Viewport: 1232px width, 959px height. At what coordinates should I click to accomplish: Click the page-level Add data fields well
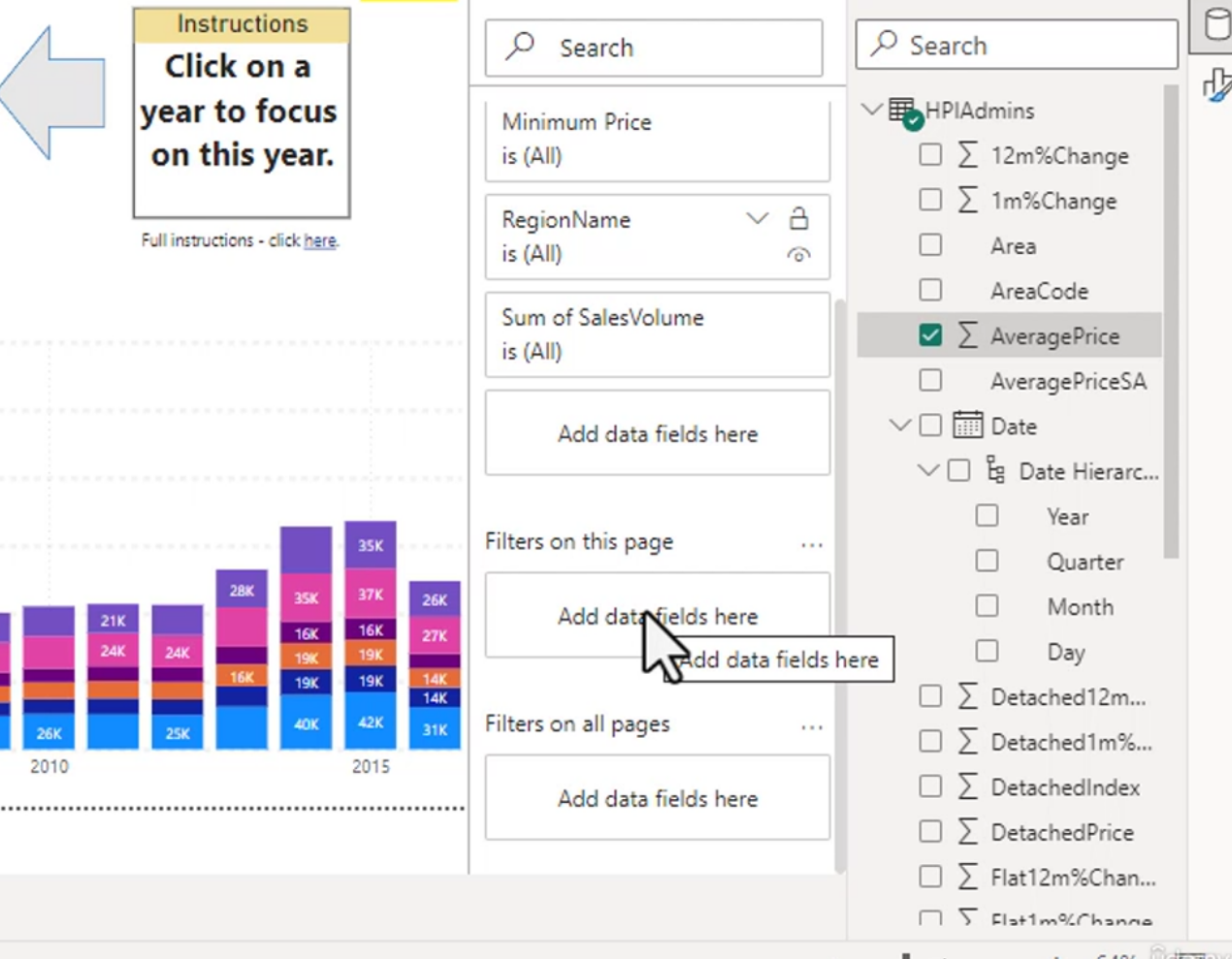(x=658, y=616)
